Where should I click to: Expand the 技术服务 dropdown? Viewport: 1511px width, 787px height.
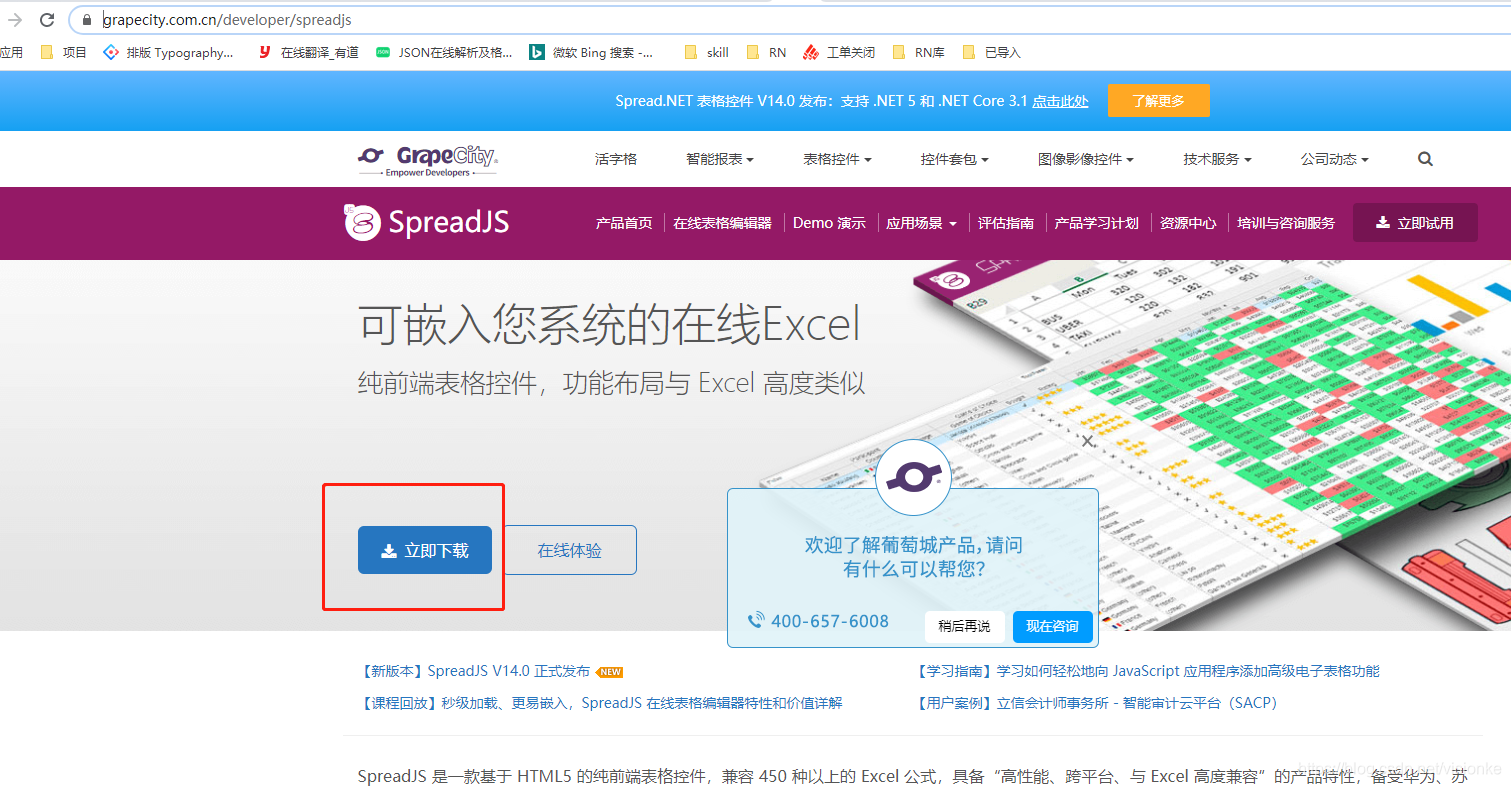pos(1217,159)
